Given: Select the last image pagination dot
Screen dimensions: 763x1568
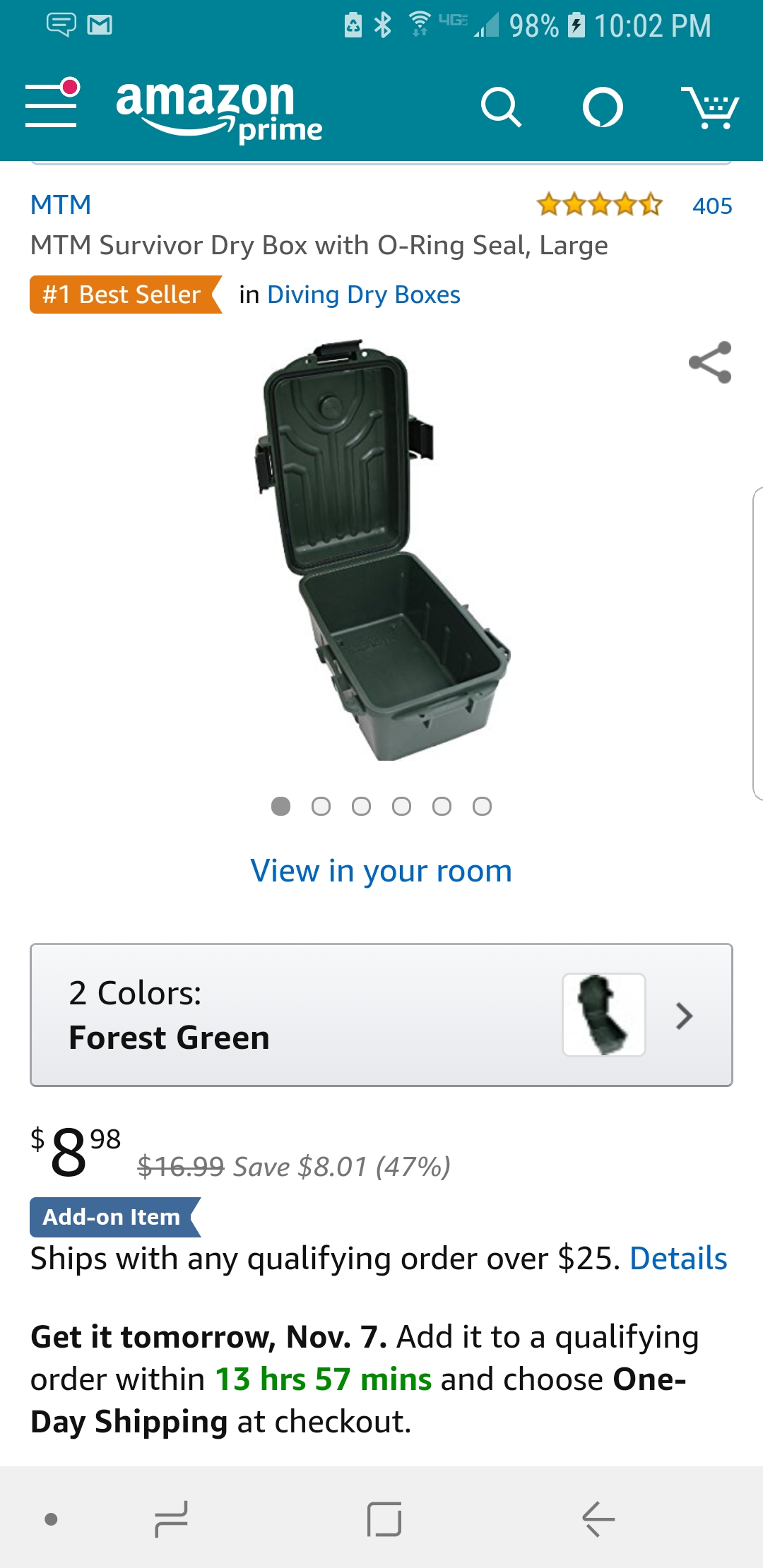Looking at the screenshot, I should (482, 806).
